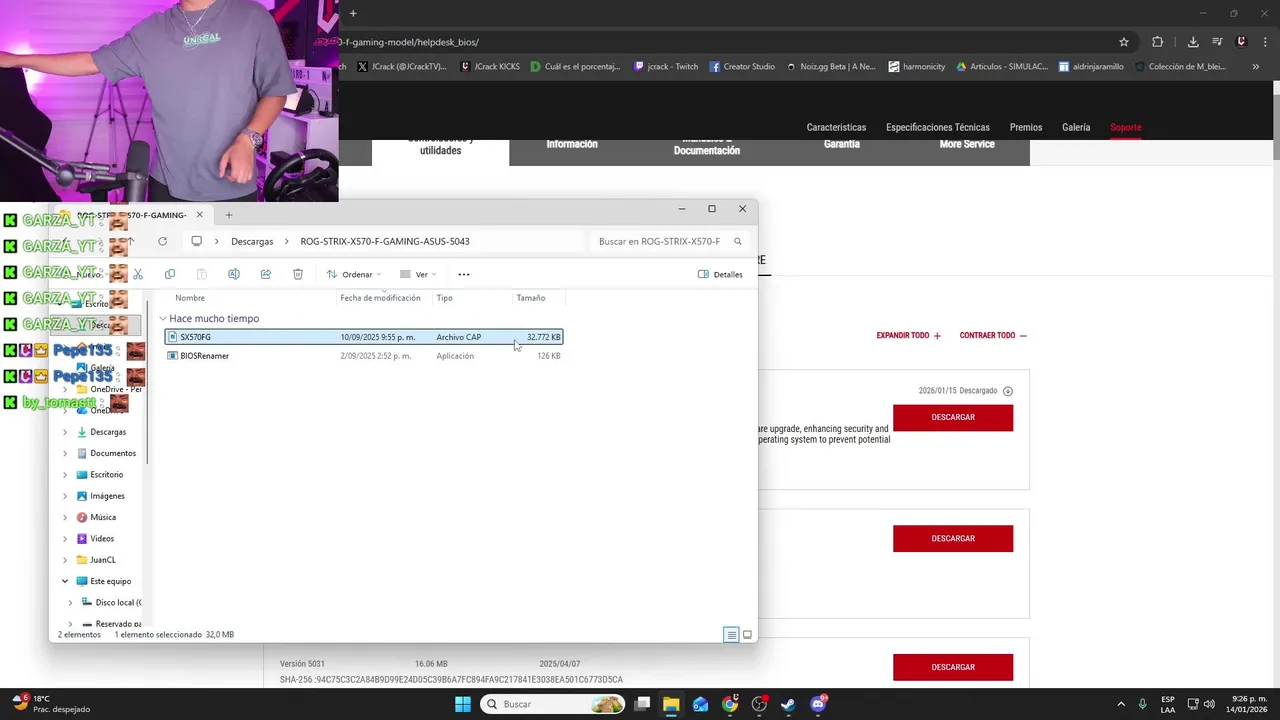Open Creator Studio bookmark
This screenshot has width=1280, height=720.
[x=742, y=67]
